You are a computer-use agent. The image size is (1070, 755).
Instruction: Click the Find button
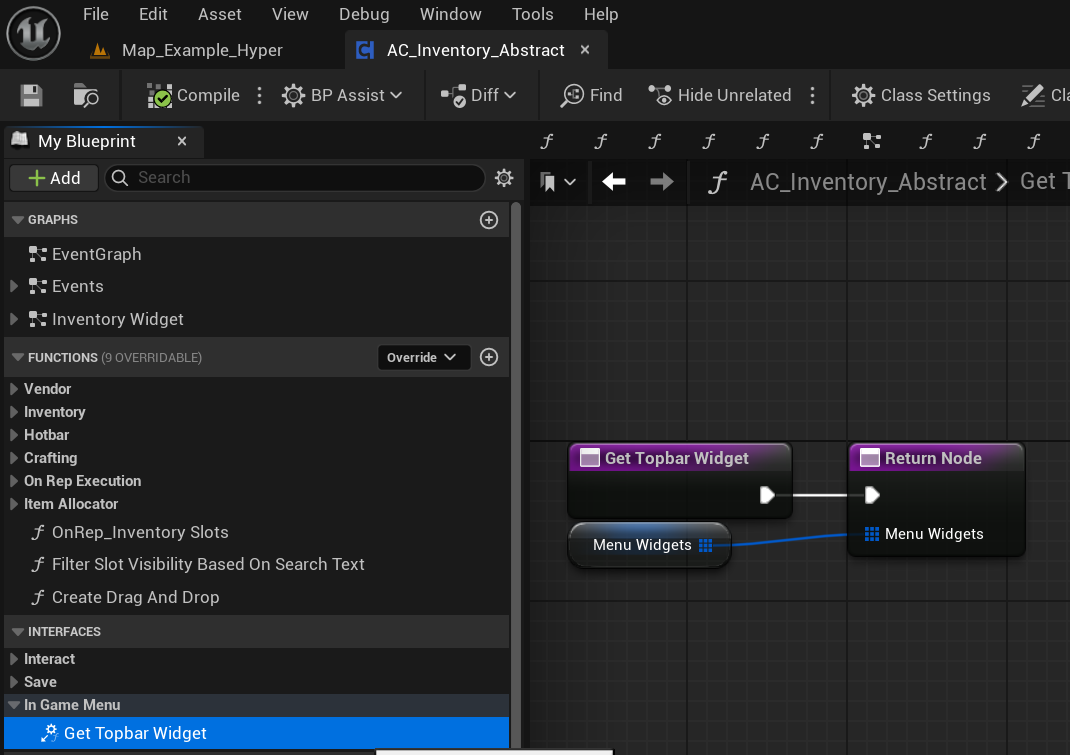[x=591, y=95]
